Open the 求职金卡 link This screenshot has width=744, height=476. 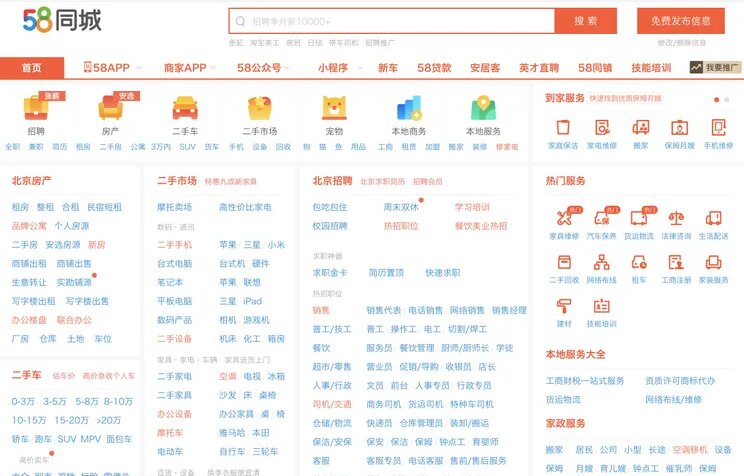330,273
